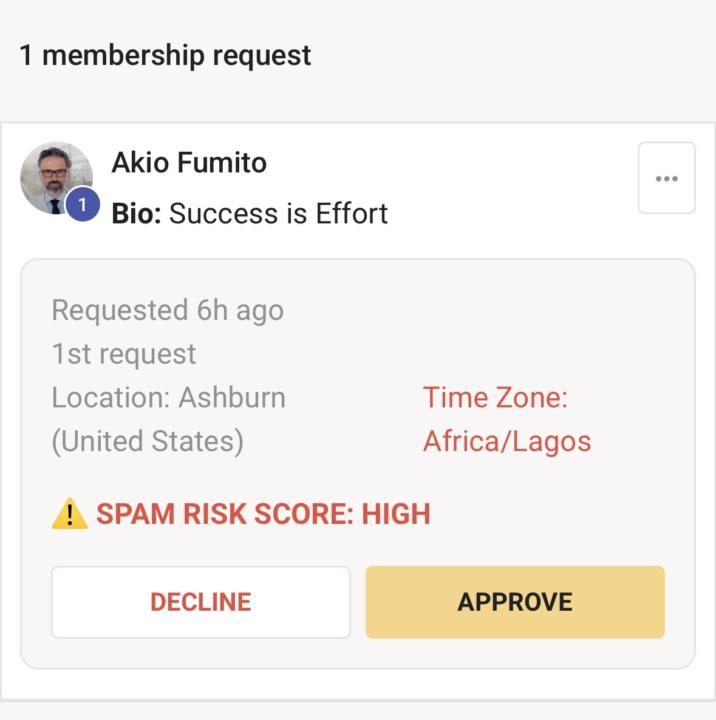
Task: Click the "Location: Ashburn" text
Action: (168, 398)
